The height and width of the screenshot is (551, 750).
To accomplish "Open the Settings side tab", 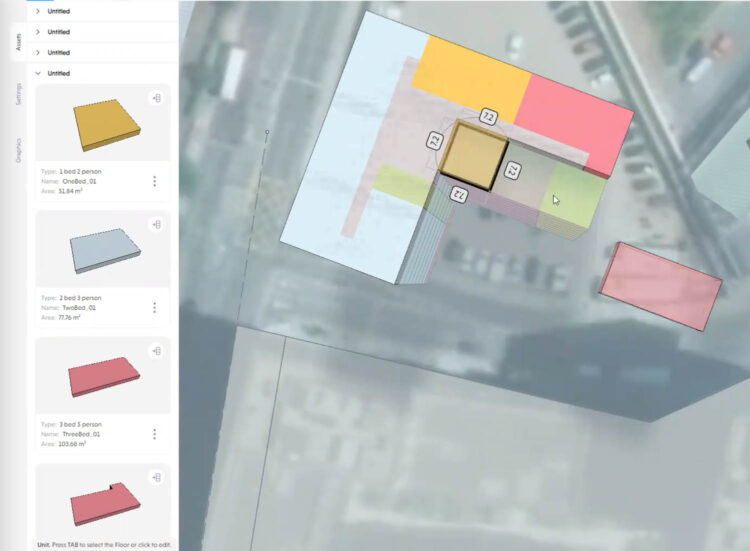I will tap(19, 94).
